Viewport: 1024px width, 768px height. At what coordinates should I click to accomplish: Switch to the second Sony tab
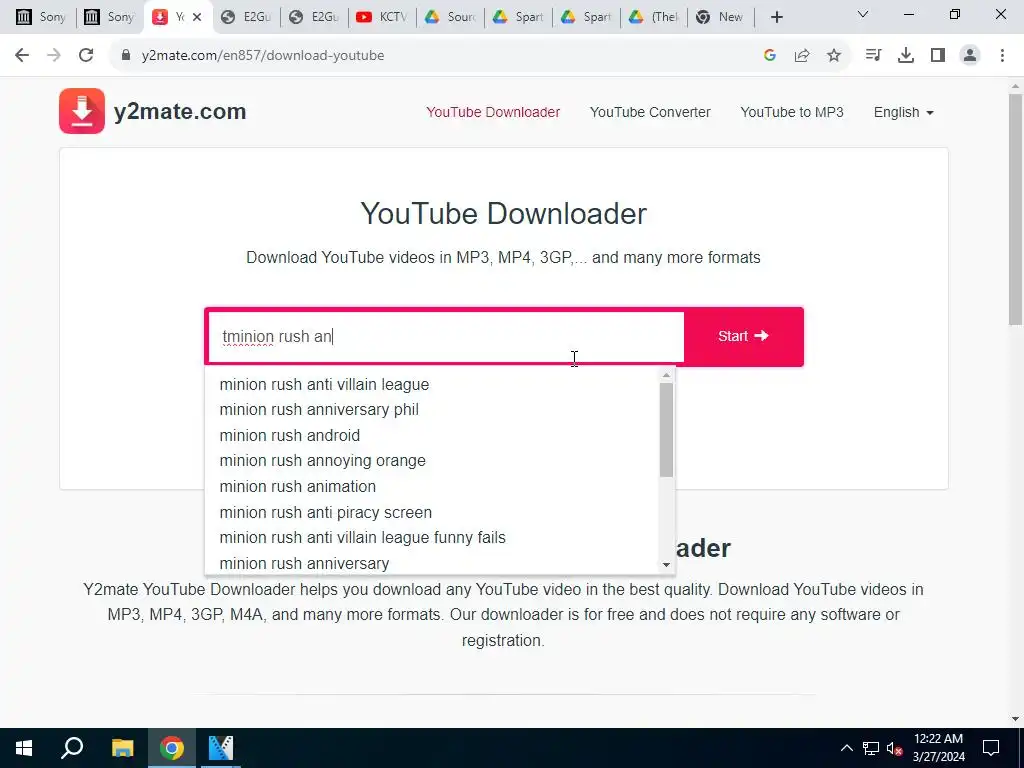109,17
